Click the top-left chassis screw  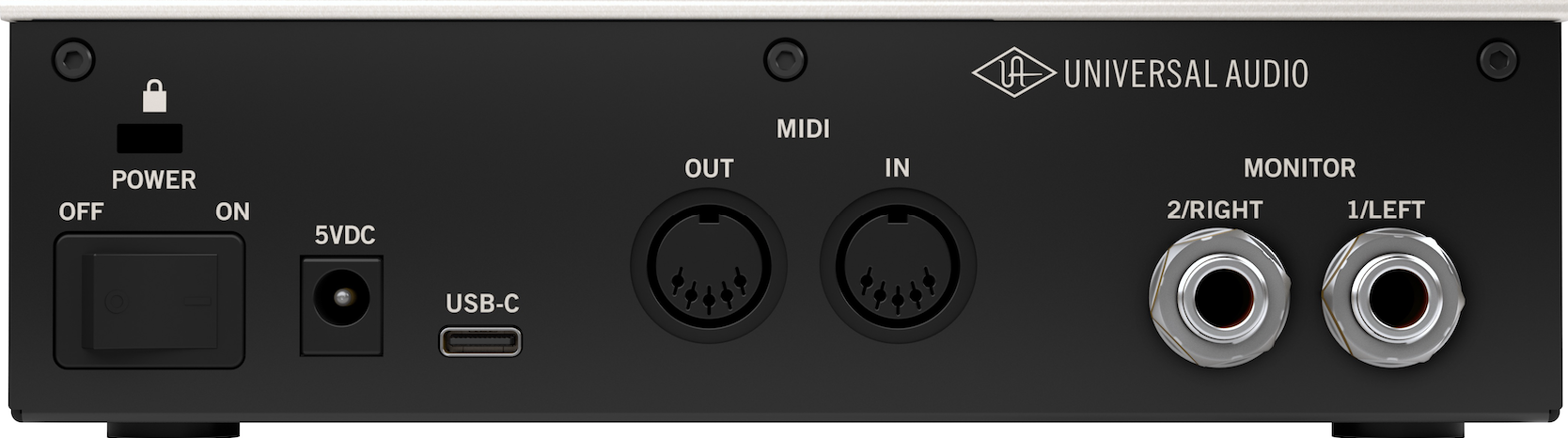click(x=73, y=60)
